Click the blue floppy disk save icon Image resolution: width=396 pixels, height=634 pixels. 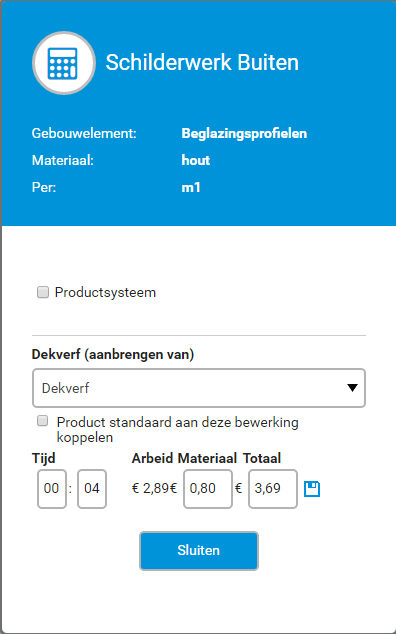tap(312, 489)
